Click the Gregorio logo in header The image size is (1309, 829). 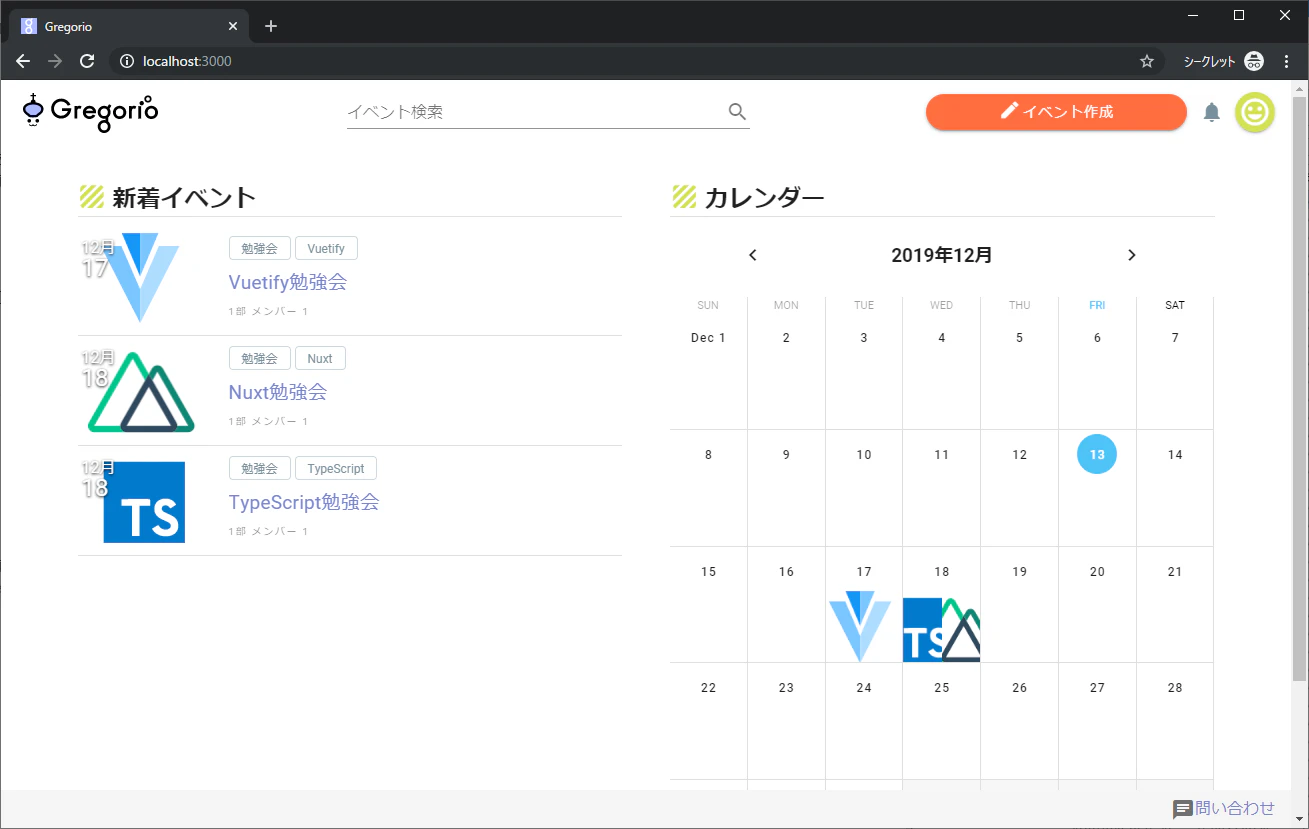coord(90,111)
